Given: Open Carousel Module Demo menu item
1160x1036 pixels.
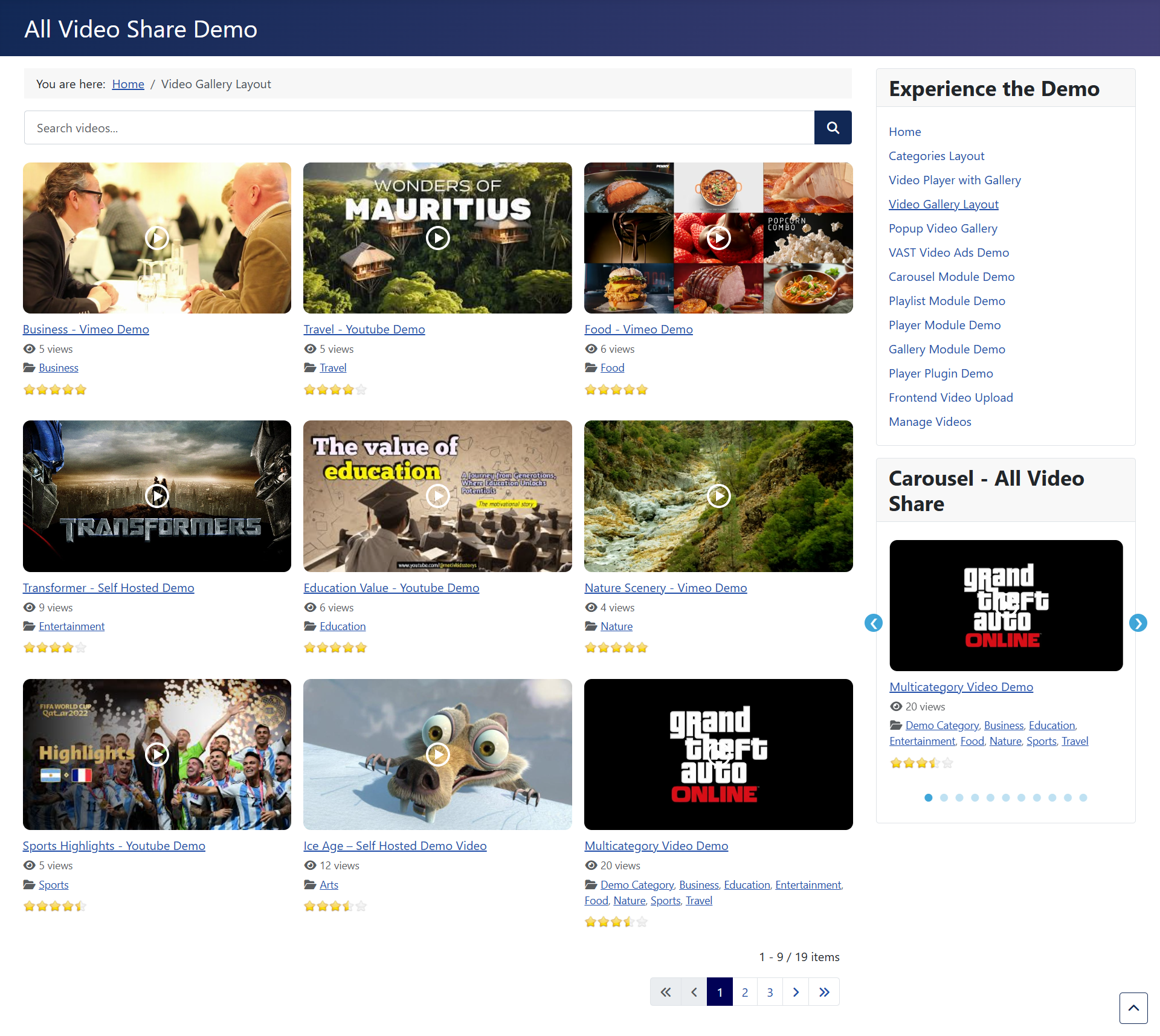Looking at the screenshot, I should pos(952,277).
